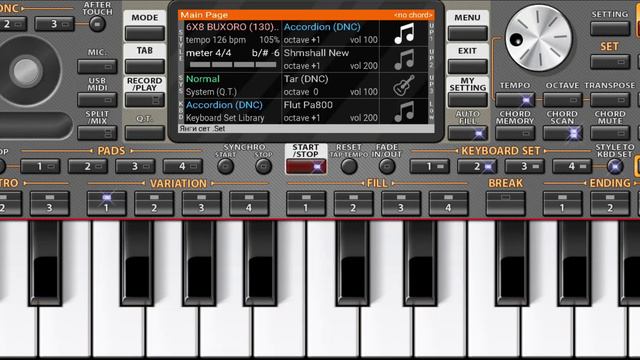Trigger FILL 3
The width and height of the screenshot is (640, 360).
click(401, 203)
